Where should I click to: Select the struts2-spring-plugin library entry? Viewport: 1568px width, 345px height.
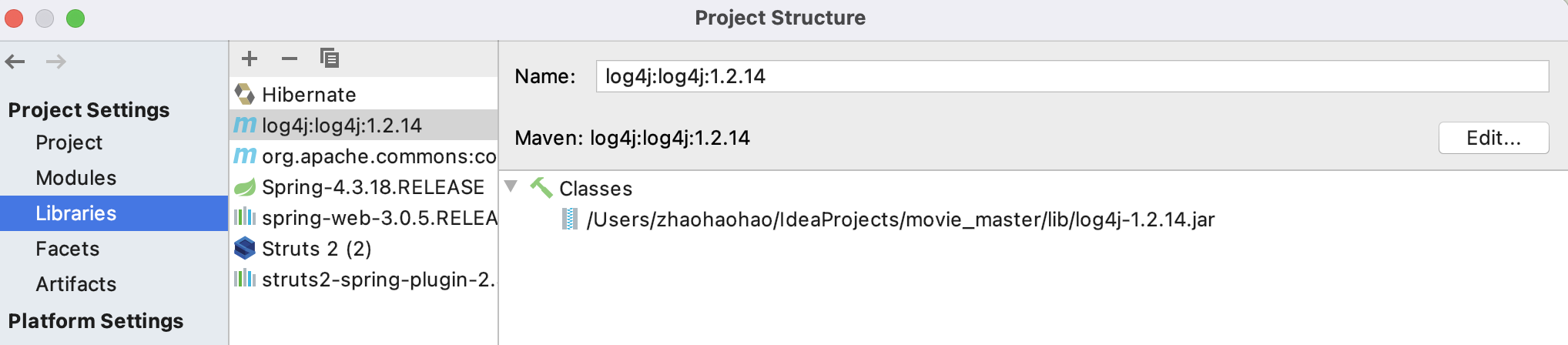pos(377,280)
